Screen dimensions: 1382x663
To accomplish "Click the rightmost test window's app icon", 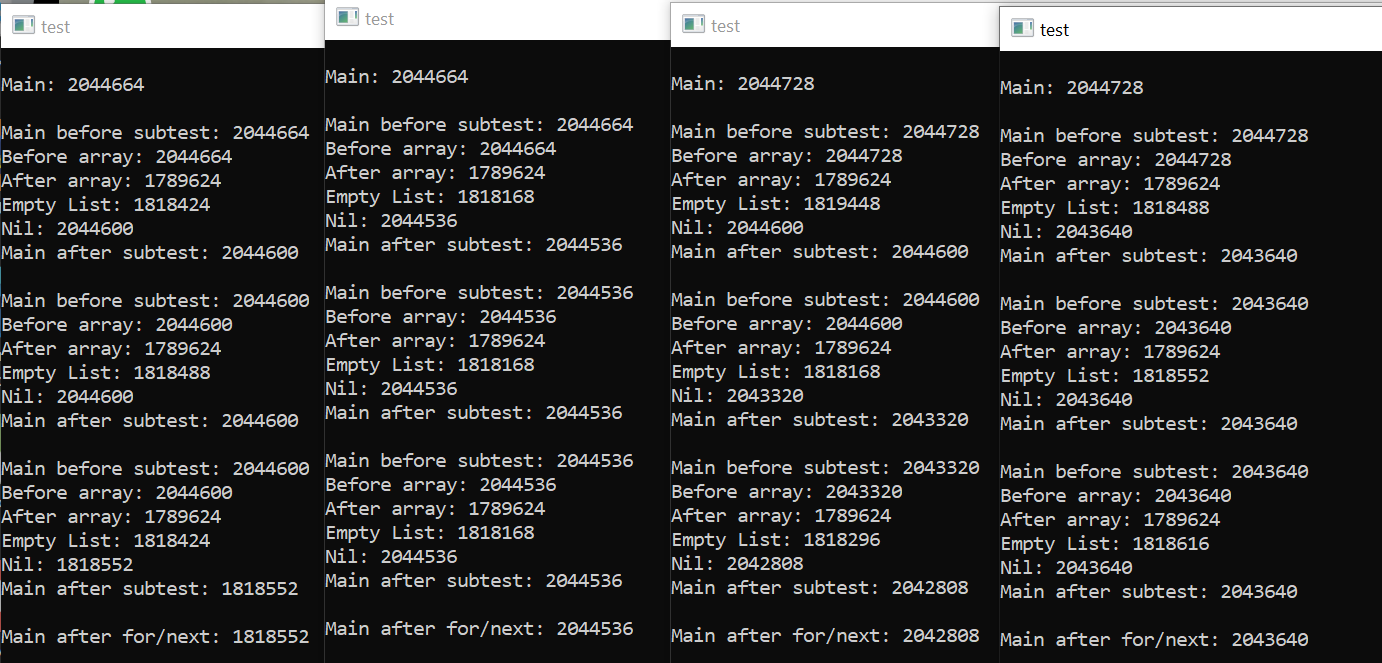I will [1022, 28].
